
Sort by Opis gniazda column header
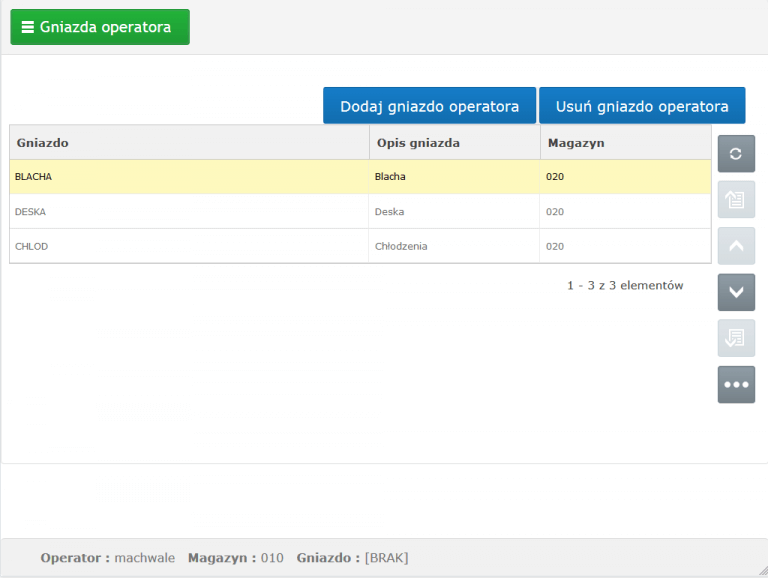coord(455,143)
